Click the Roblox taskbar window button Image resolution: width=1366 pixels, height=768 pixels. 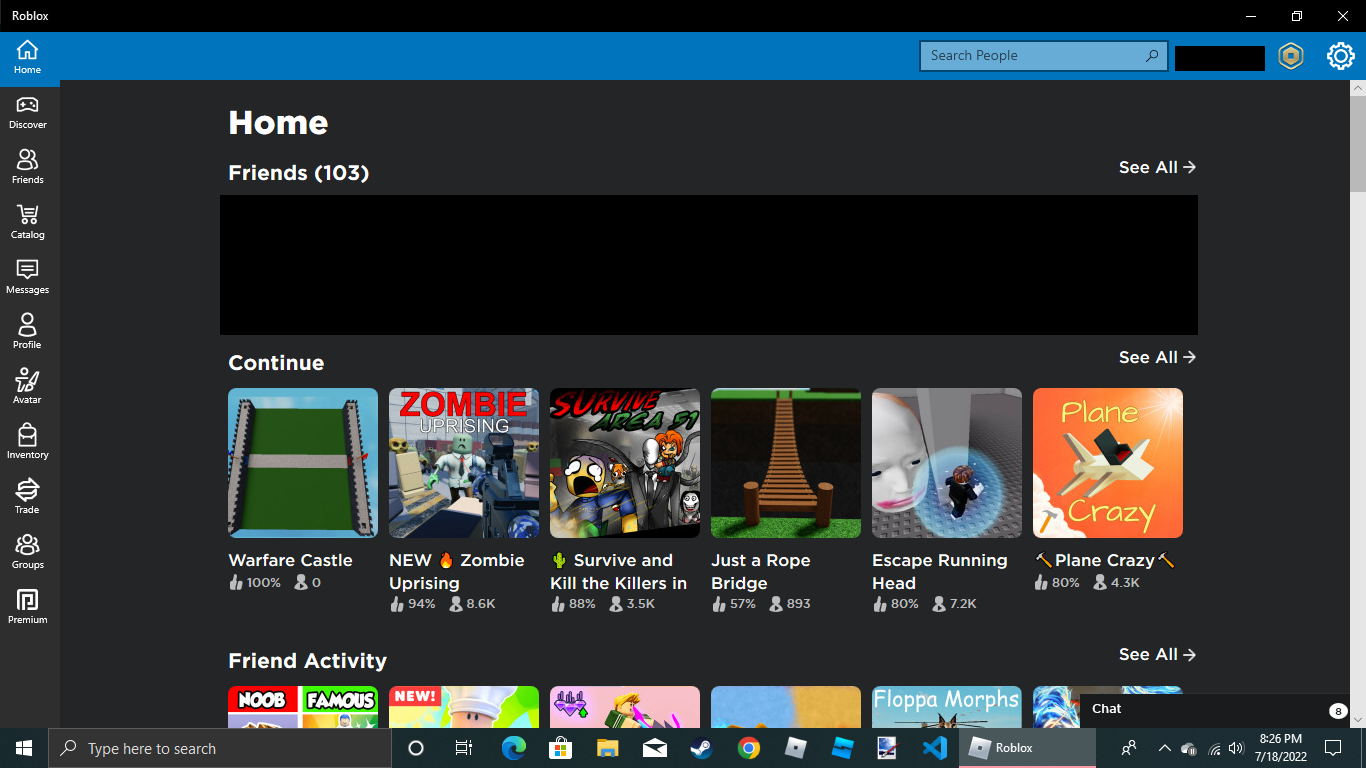point(1027,748)
